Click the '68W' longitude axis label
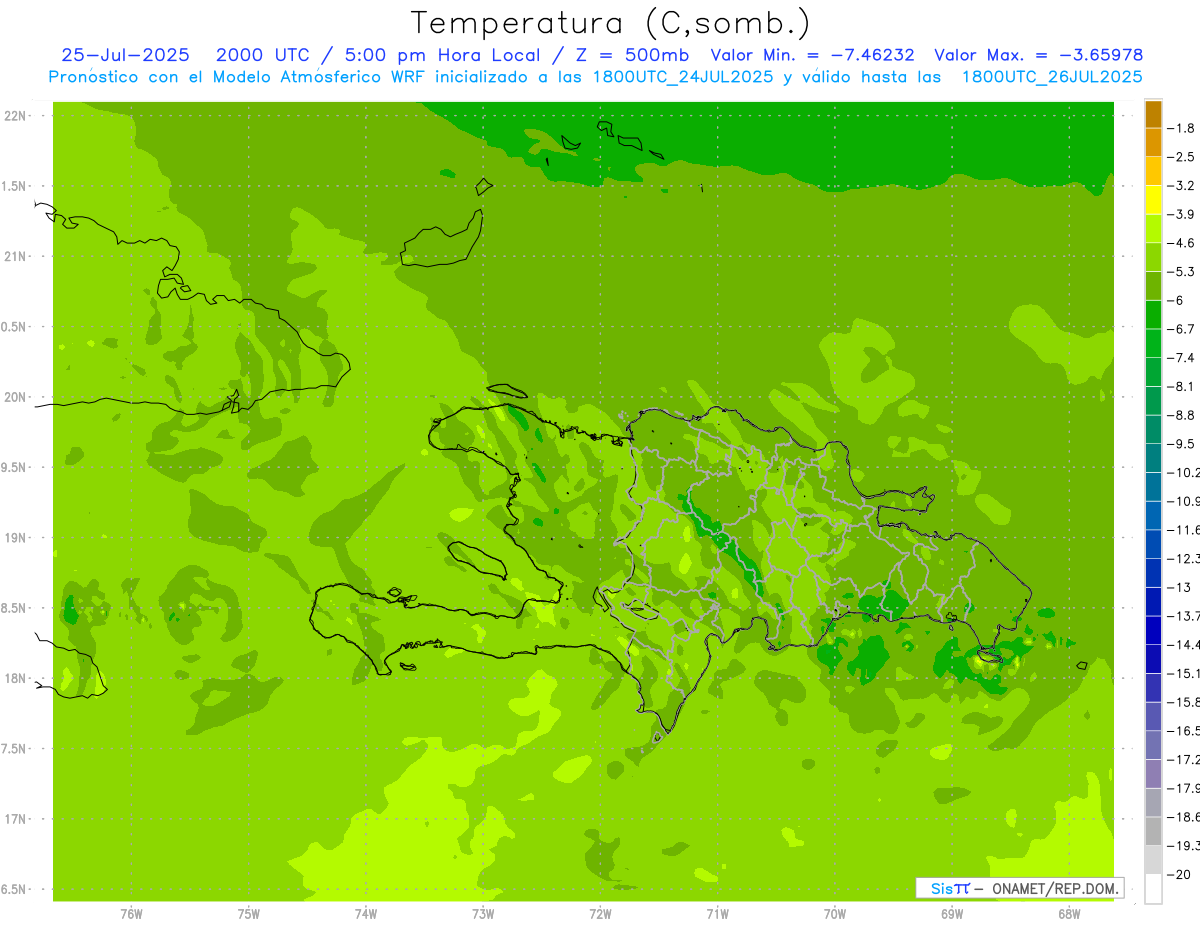The width and height of the screenshot is (1200, 927). coord(1069,914)
